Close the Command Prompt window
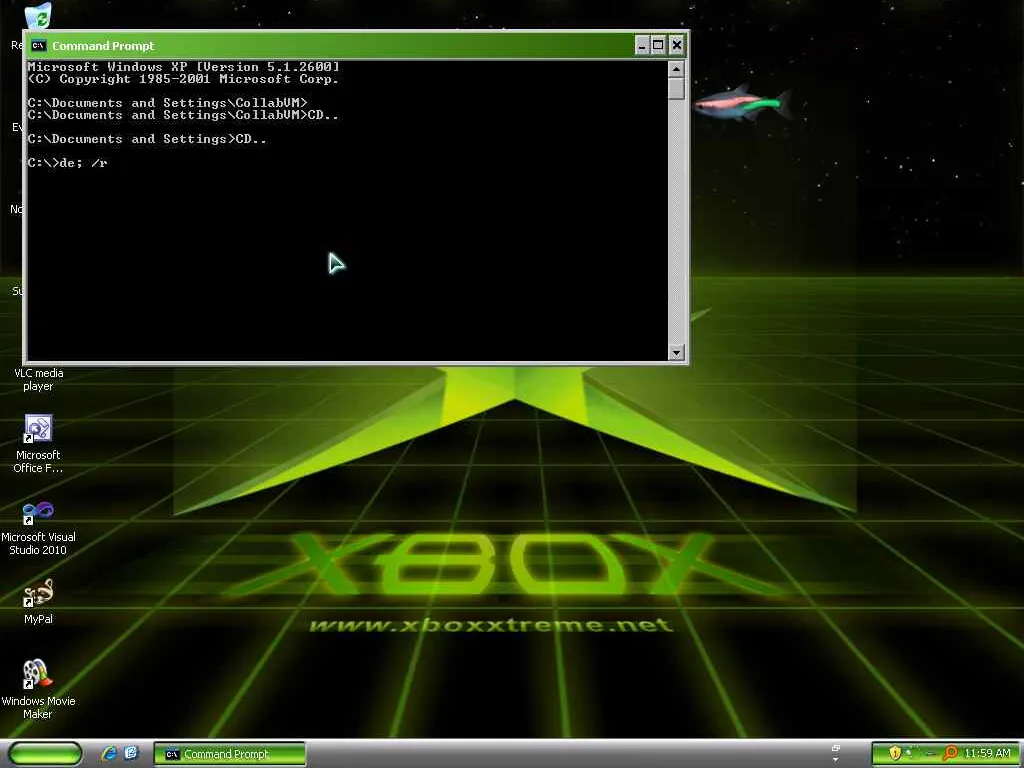Screen dimensions: 1024x768 click(677, 46)
